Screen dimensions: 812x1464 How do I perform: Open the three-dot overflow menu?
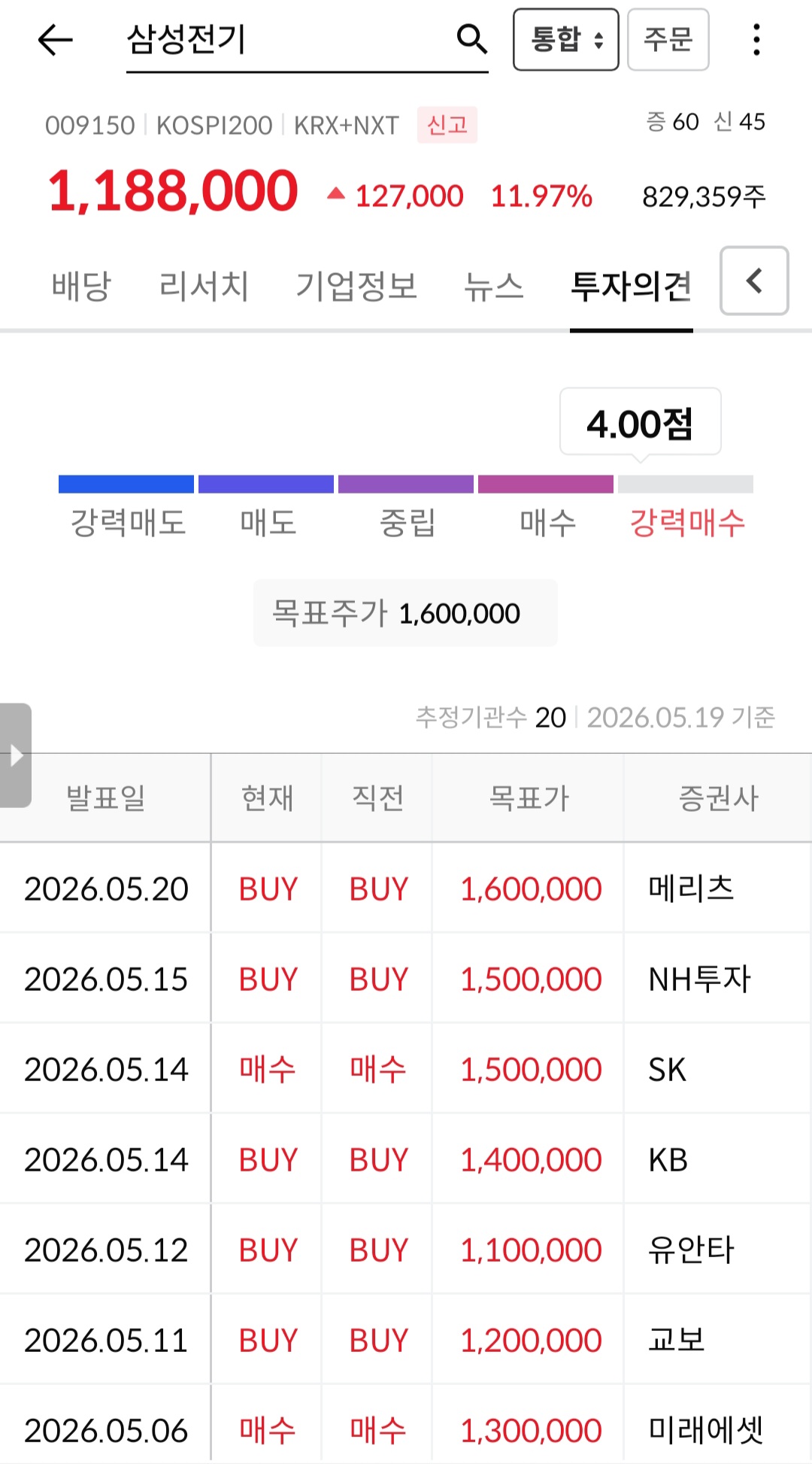click(756, 40)
